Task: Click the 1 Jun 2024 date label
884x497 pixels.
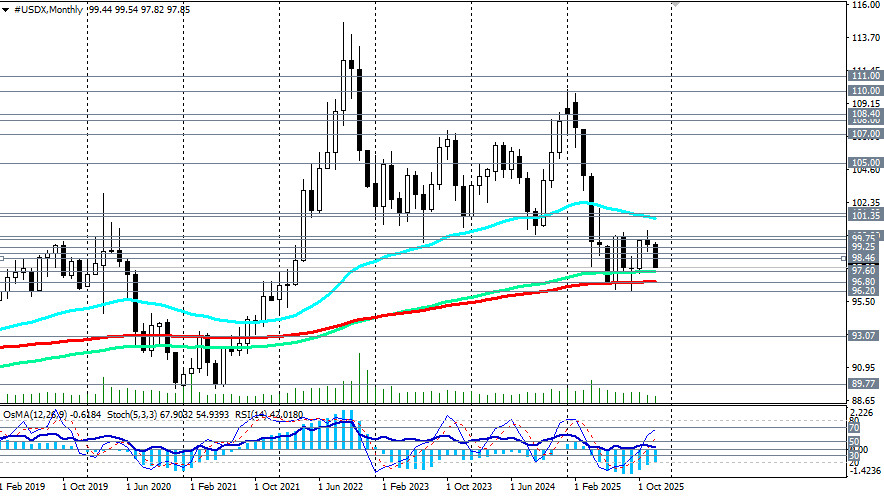Action: pos(533,486)
